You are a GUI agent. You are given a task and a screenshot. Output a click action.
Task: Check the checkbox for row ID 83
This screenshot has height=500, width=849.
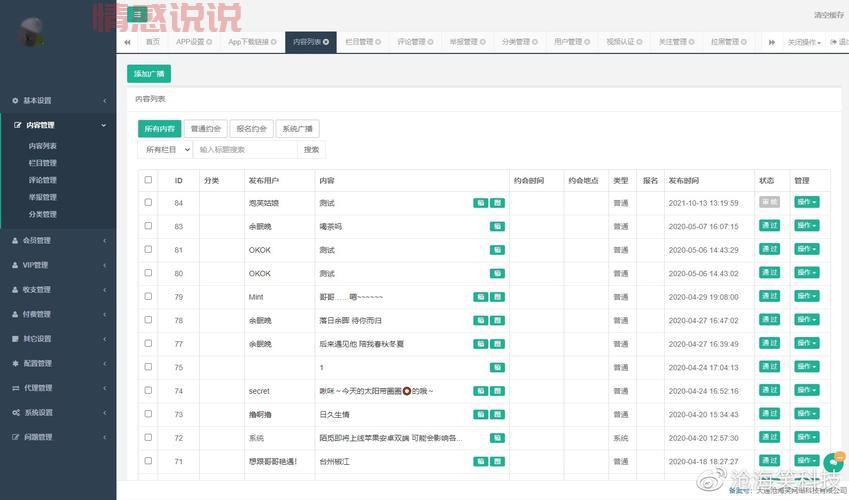click(x=148, y=226)
